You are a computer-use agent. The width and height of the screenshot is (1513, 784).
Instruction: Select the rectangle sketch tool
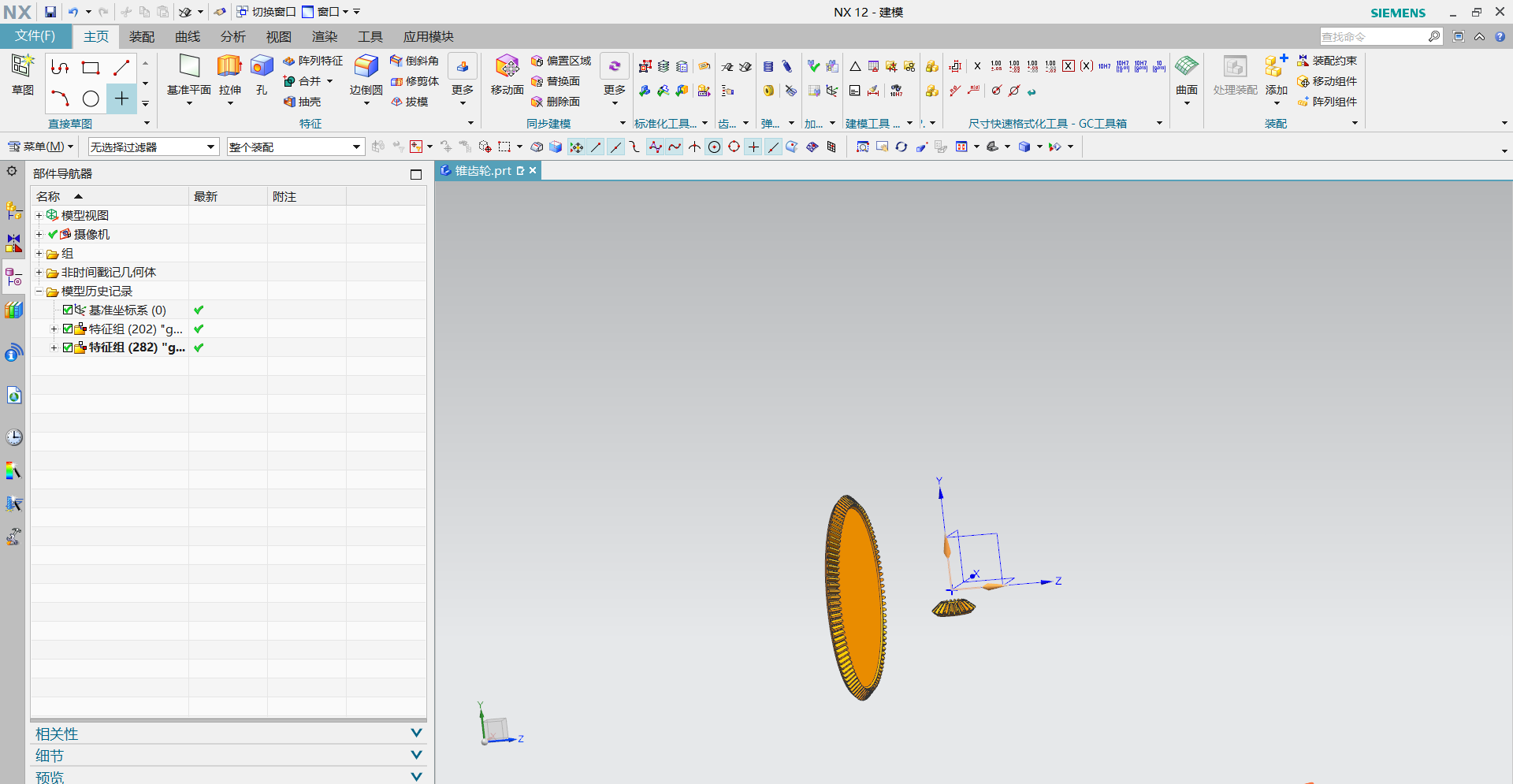click(91, 68)
